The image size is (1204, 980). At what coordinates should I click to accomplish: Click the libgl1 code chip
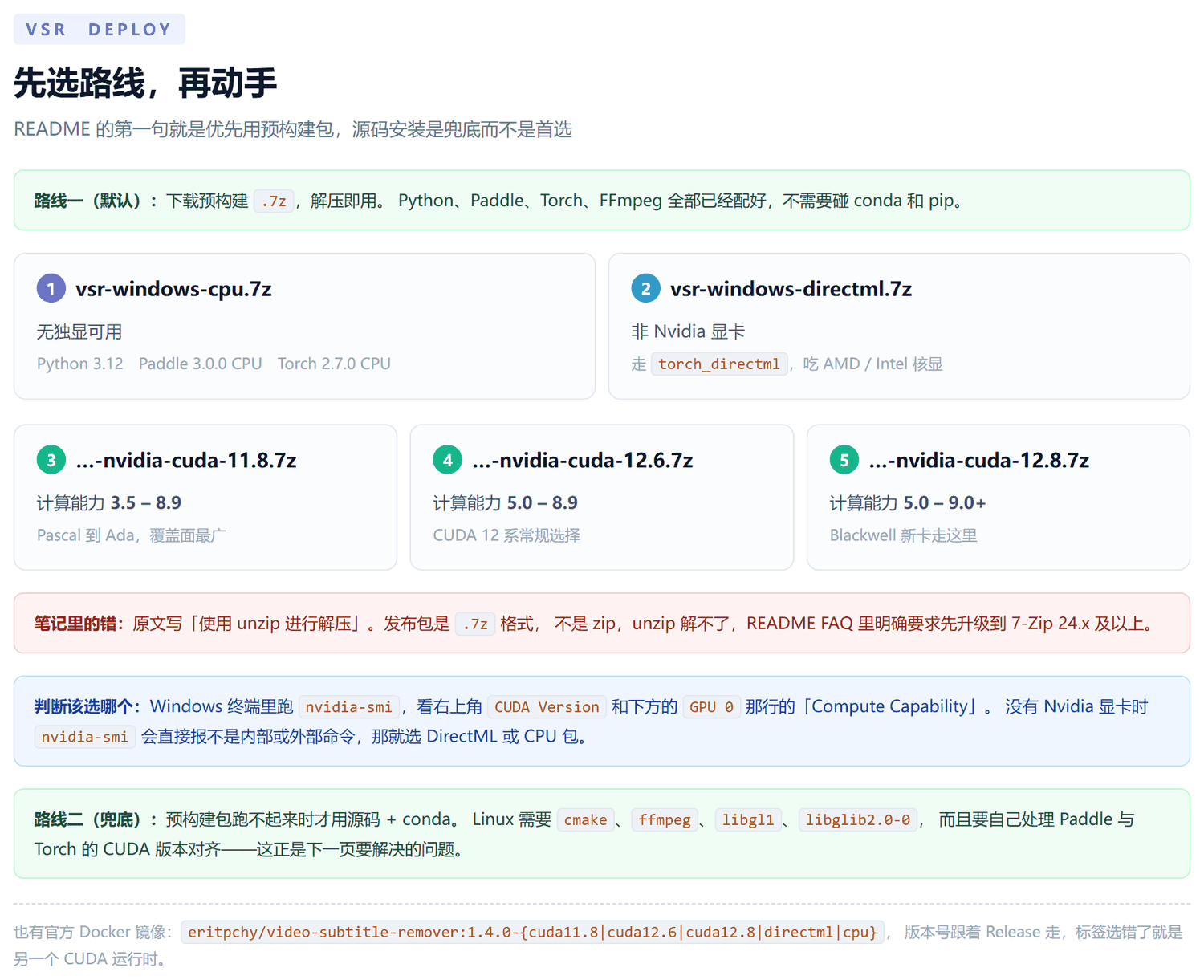(748, 820)
